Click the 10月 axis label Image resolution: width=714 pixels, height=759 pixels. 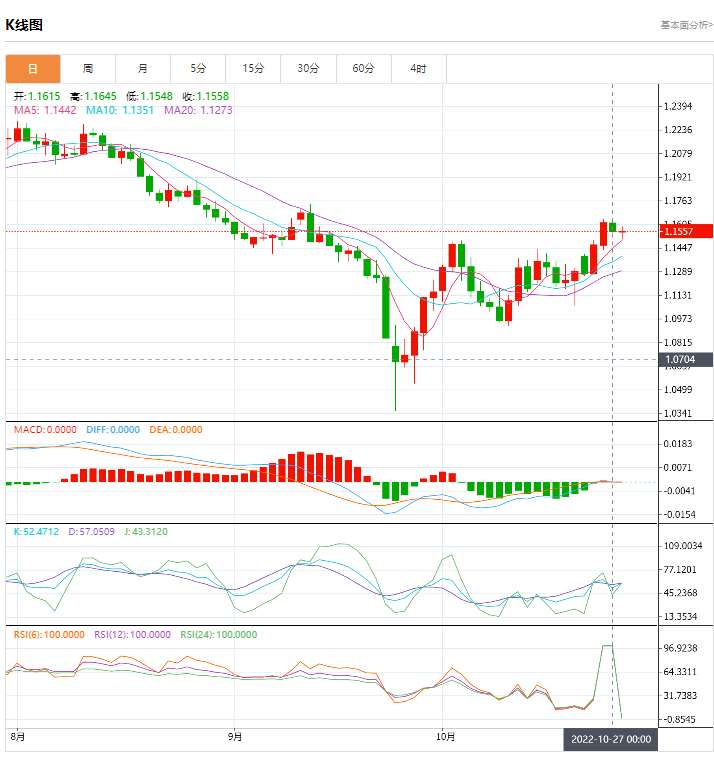pos(445,737)
